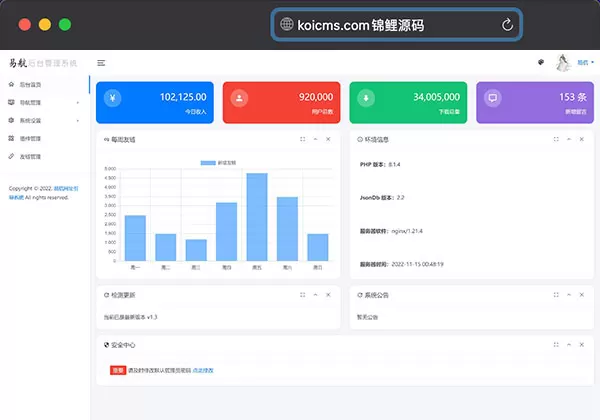600x420 pixels.
Task: Click the 920,000 users value
Action: [x=316, y=97]
